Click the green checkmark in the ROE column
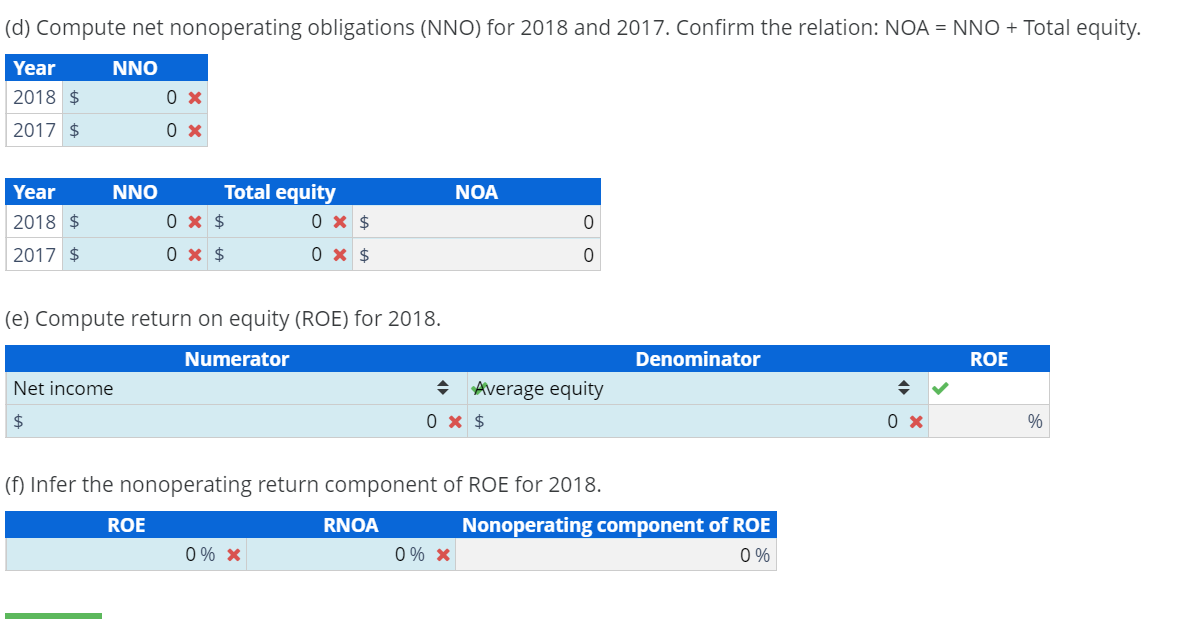This screenshot has width=1187, height=619. 941,388
